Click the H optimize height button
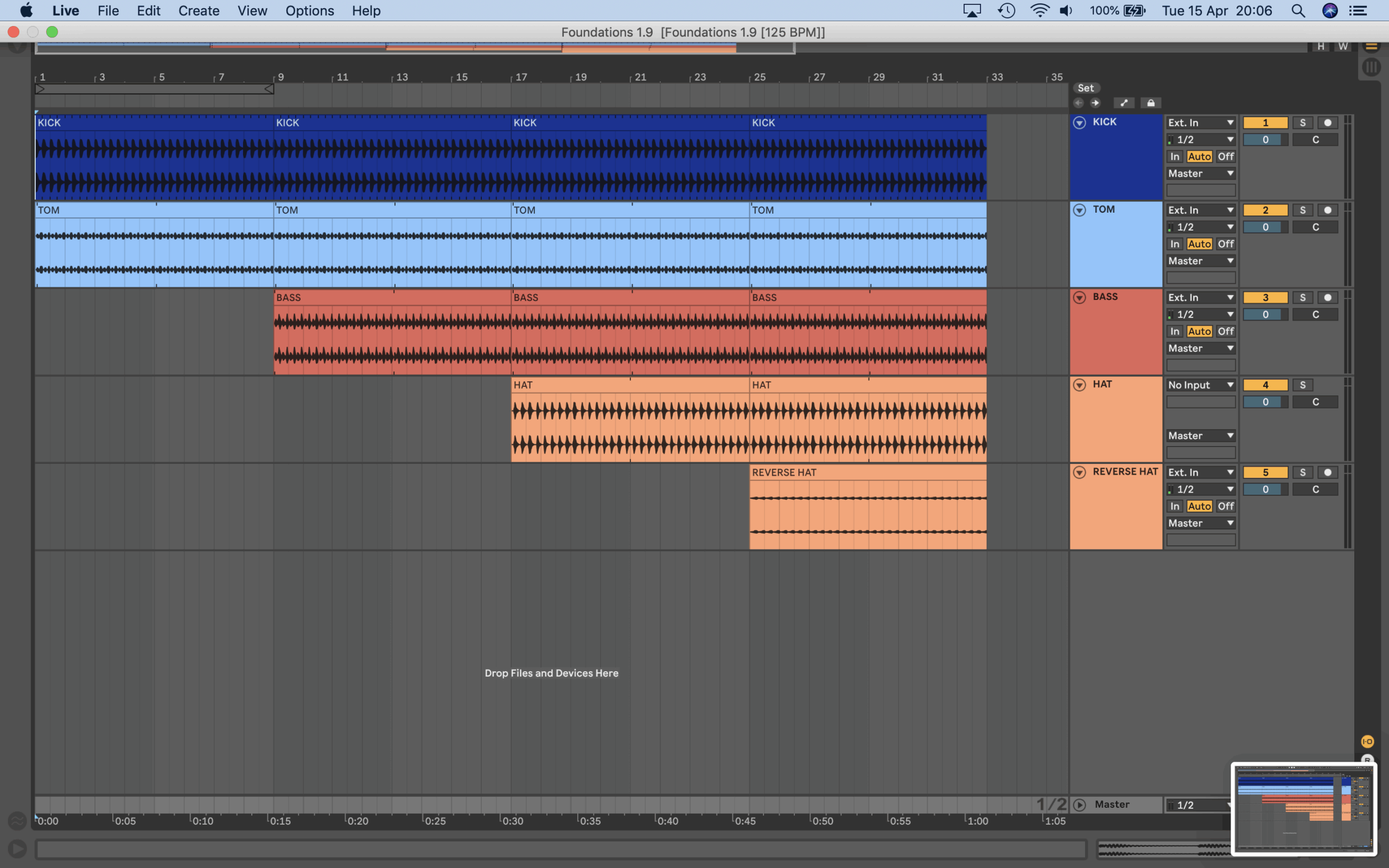 pyautogui.click(x=1321, y=47)
